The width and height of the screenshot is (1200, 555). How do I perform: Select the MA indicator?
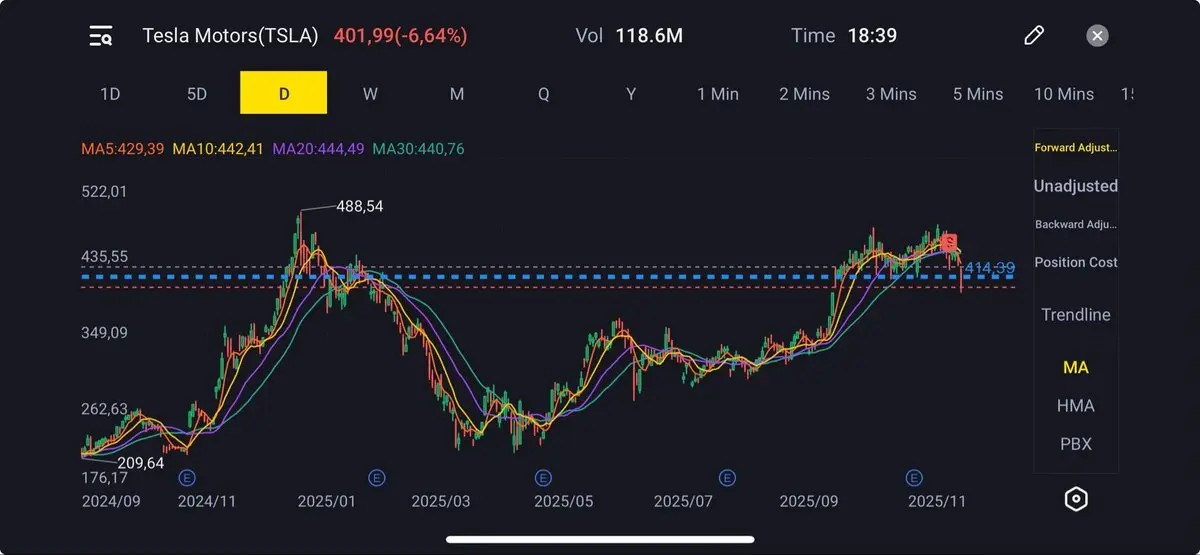(1076, 368)
